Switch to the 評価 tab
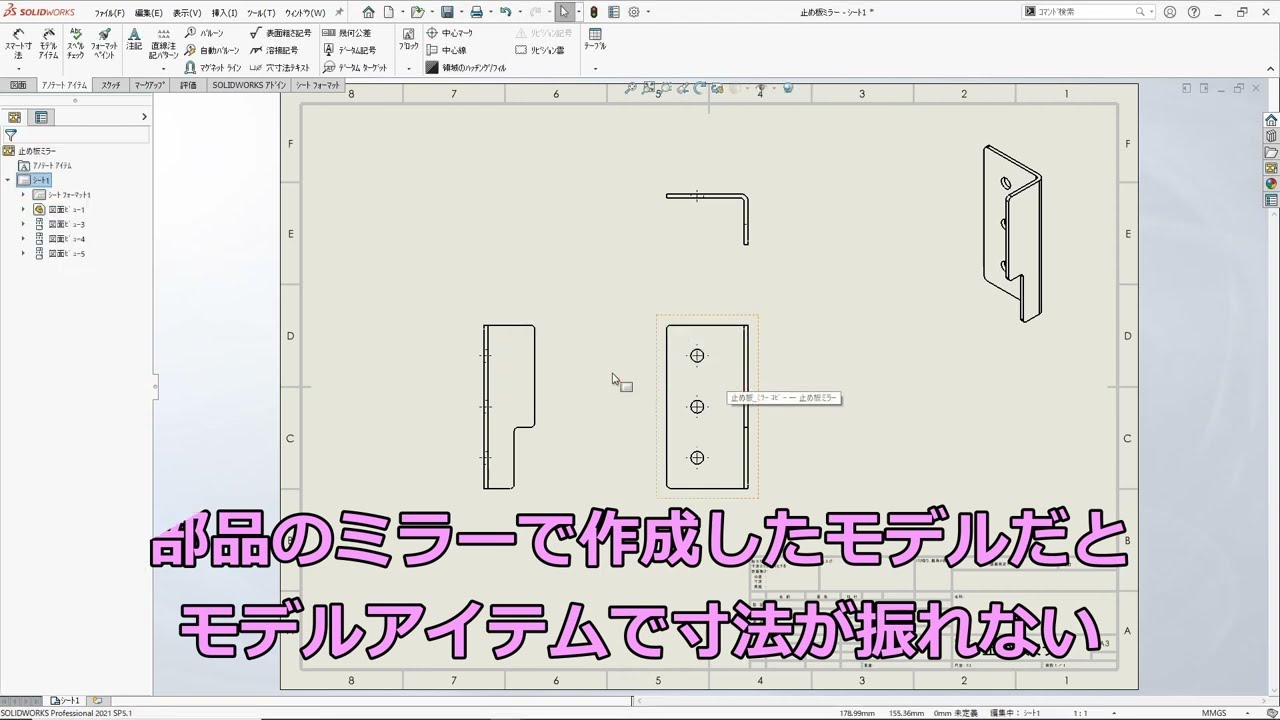Image resolution: width=1280 pixels, height=720 pixels. pos(188,86)
